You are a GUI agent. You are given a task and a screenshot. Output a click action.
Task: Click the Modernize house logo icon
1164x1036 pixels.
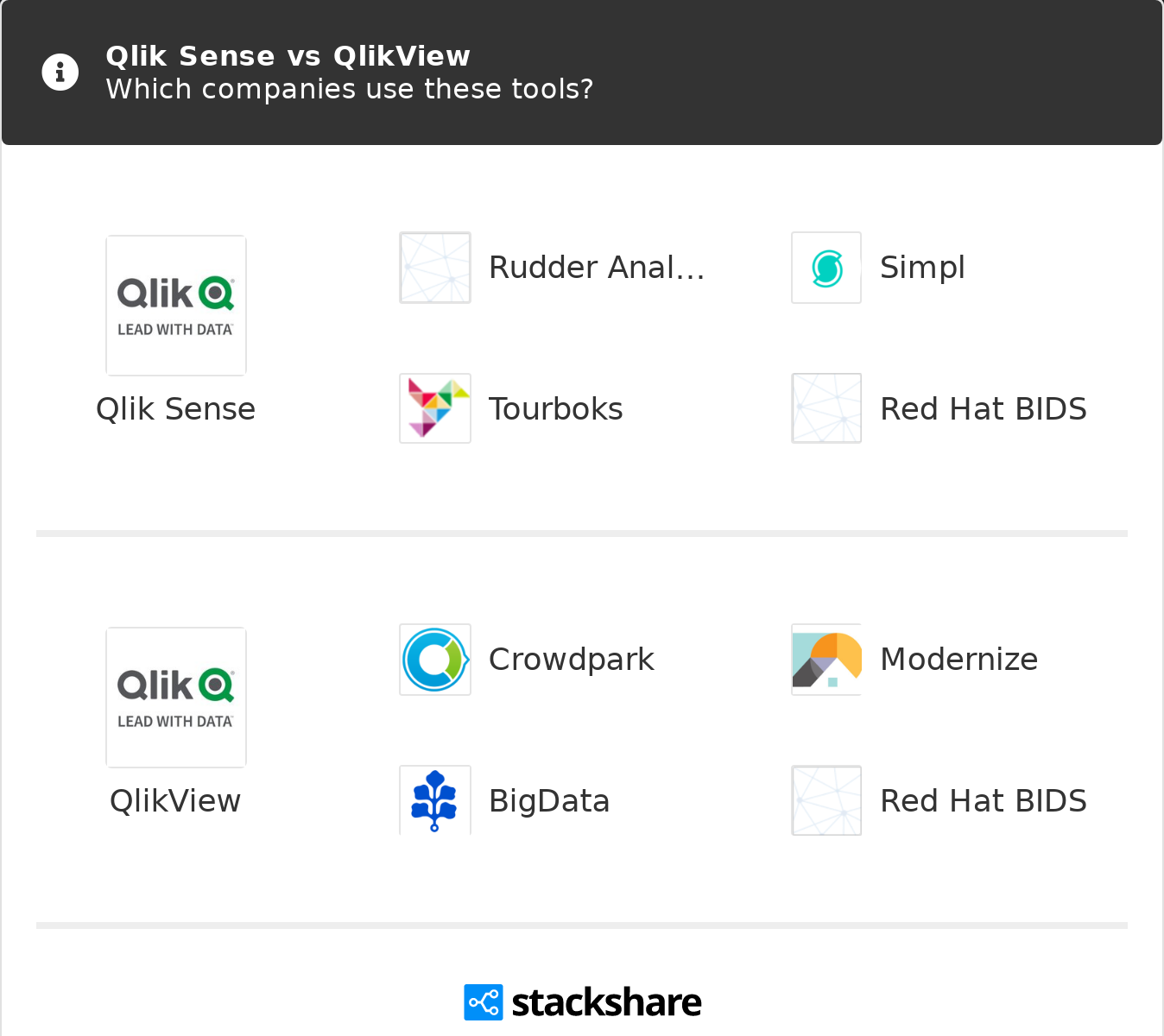[826, 660]
